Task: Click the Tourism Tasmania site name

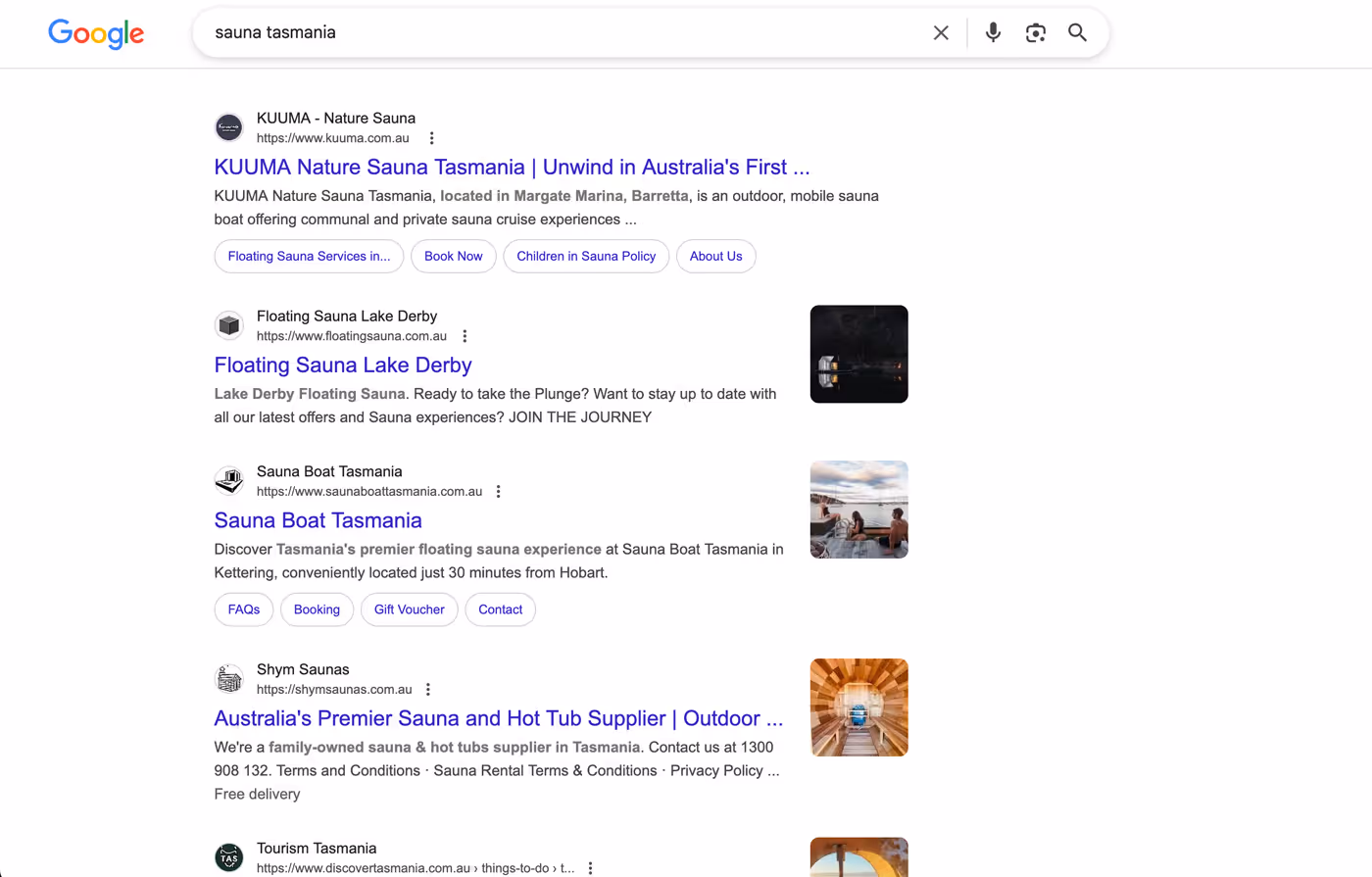Action: (x=317, y=849)
